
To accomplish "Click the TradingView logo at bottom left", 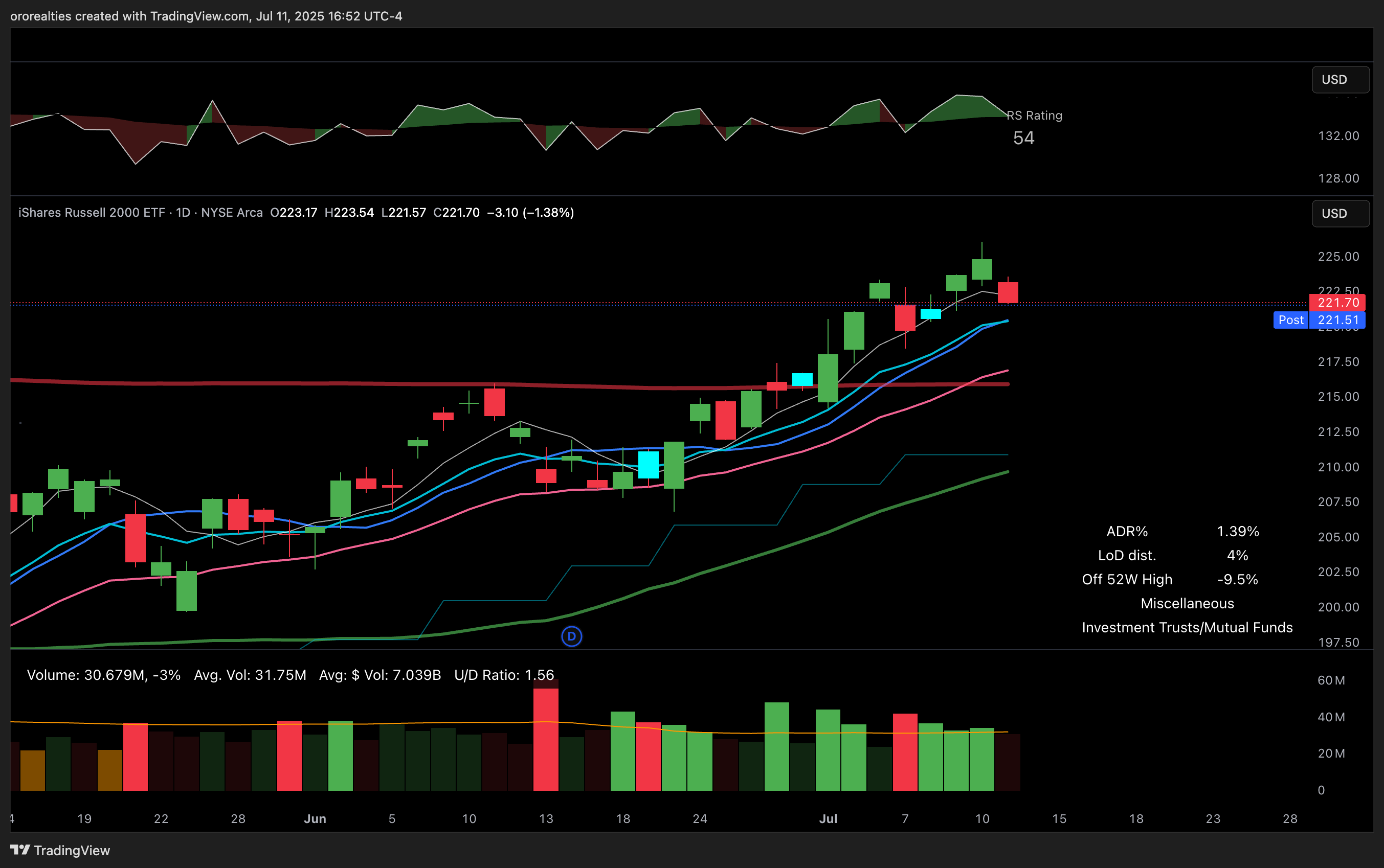I will (60, 850).
